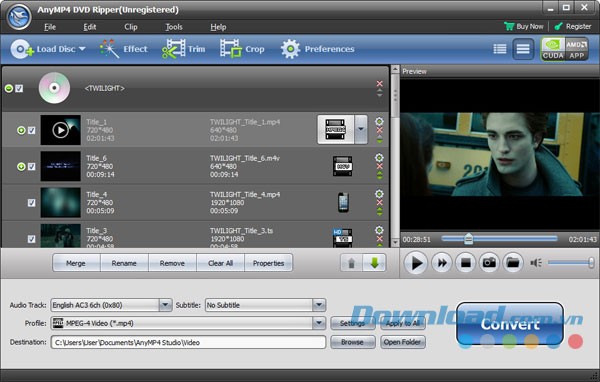600x382 pixels.
Task: Expand the Title_6 green circle toggle
Action: 21,167
